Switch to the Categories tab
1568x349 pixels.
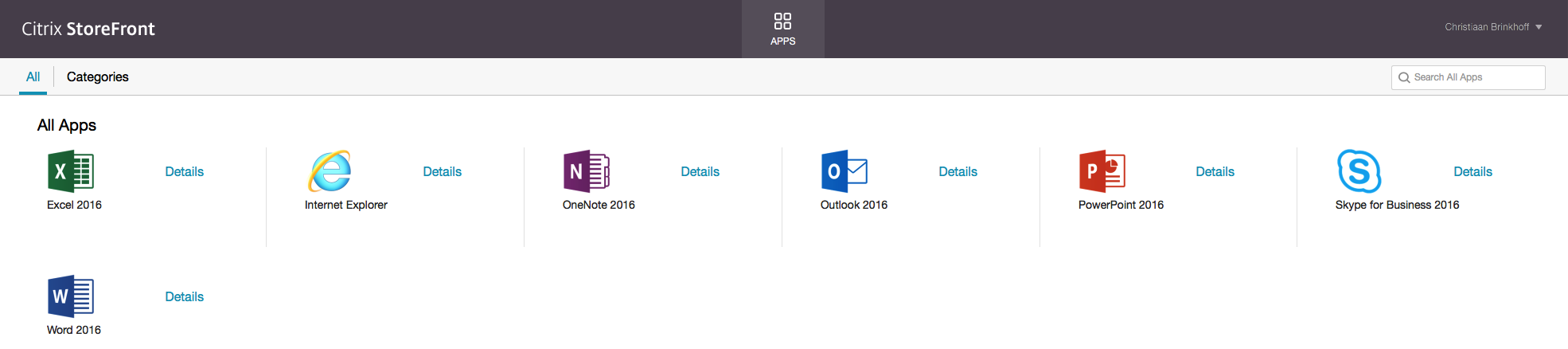(97, 77)
